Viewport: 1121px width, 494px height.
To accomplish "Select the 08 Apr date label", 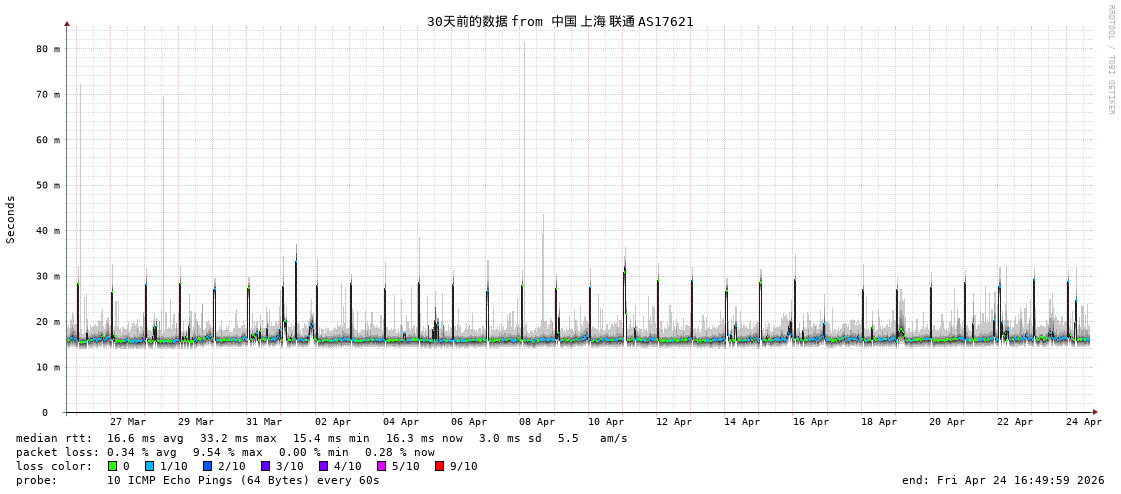I will pyautogui.click(x=537, y=422).
